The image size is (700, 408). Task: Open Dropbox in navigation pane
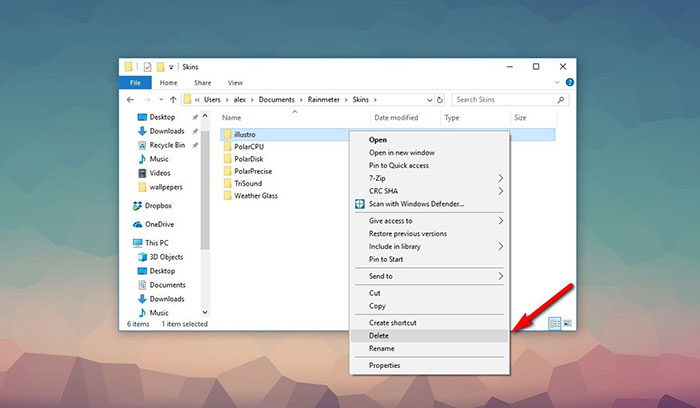[158, 206]
